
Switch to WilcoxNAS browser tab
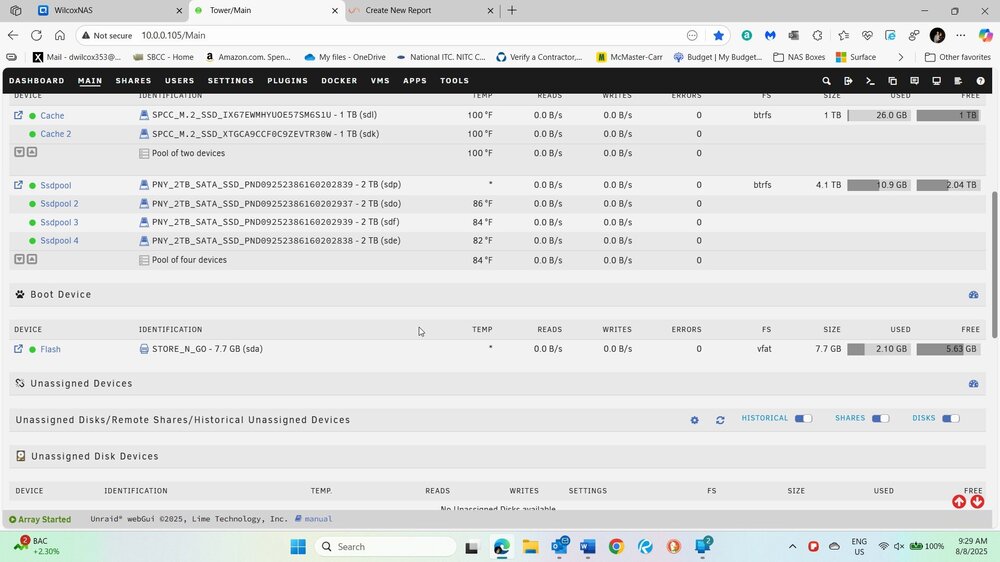click(108, 10)
